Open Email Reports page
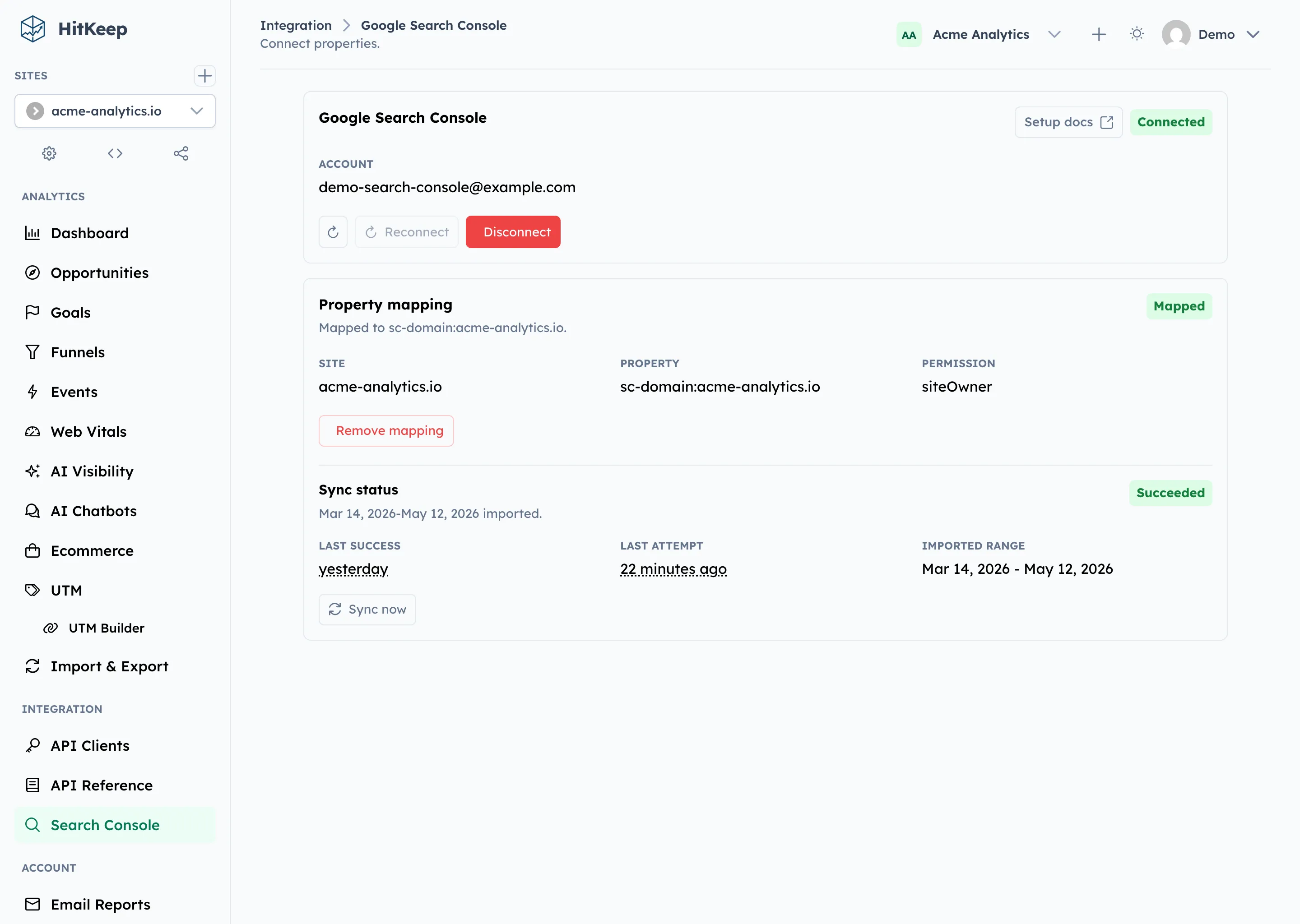Screen dimensions: 1300x924 pos(115,904)
